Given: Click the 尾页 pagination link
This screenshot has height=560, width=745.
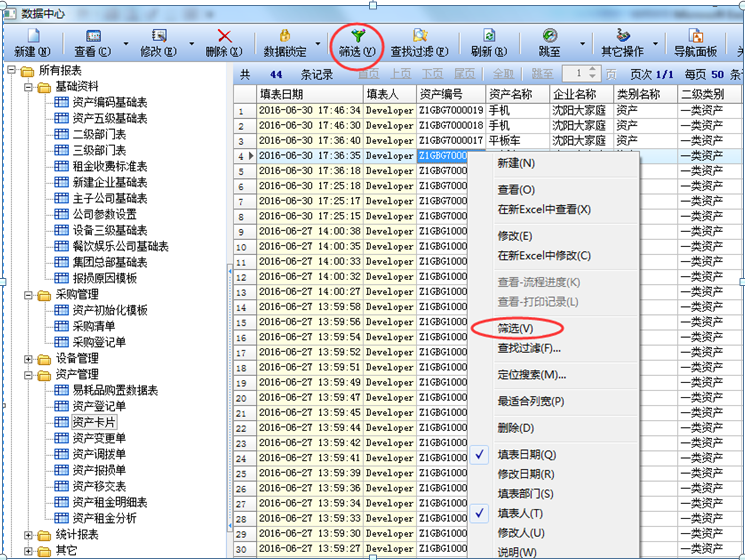Looking at the screenshot, I should coord(464,74).
